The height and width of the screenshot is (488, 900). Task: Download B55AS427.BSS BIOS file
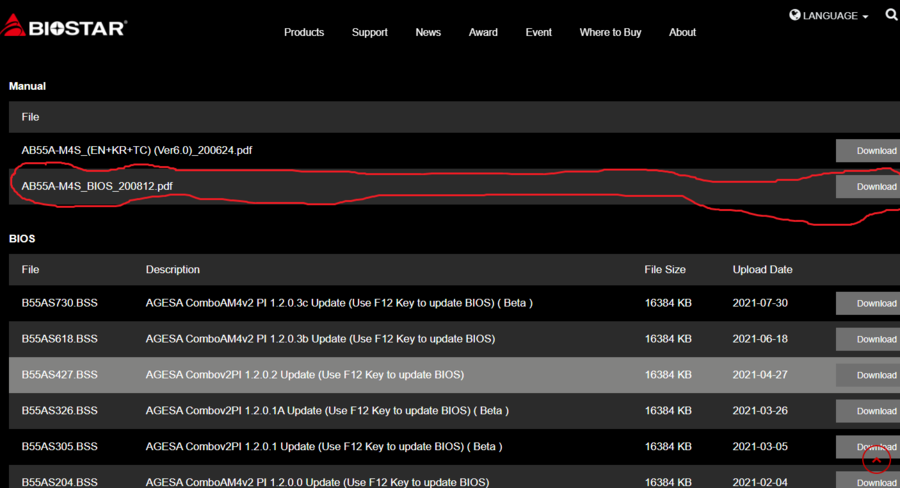coord(868,375)
